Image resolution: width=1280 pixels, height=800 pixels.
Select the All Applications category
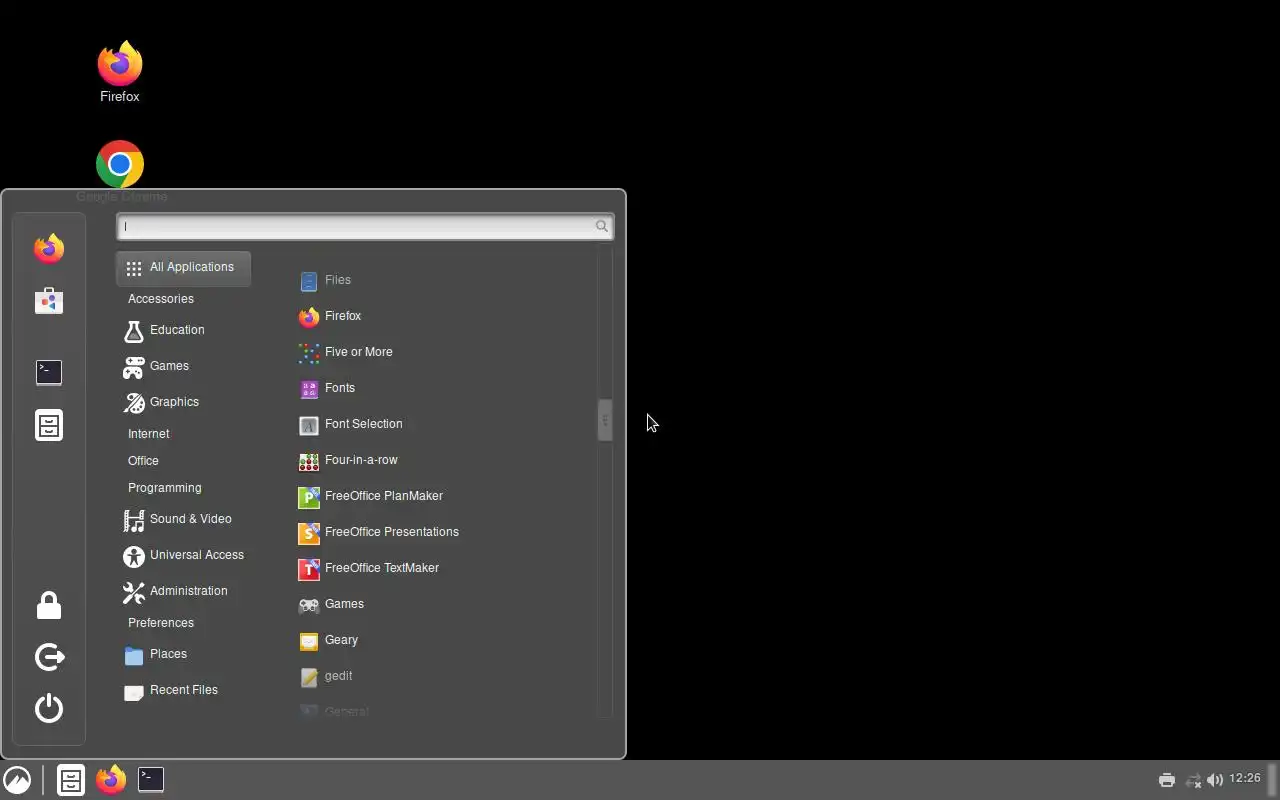183,268
